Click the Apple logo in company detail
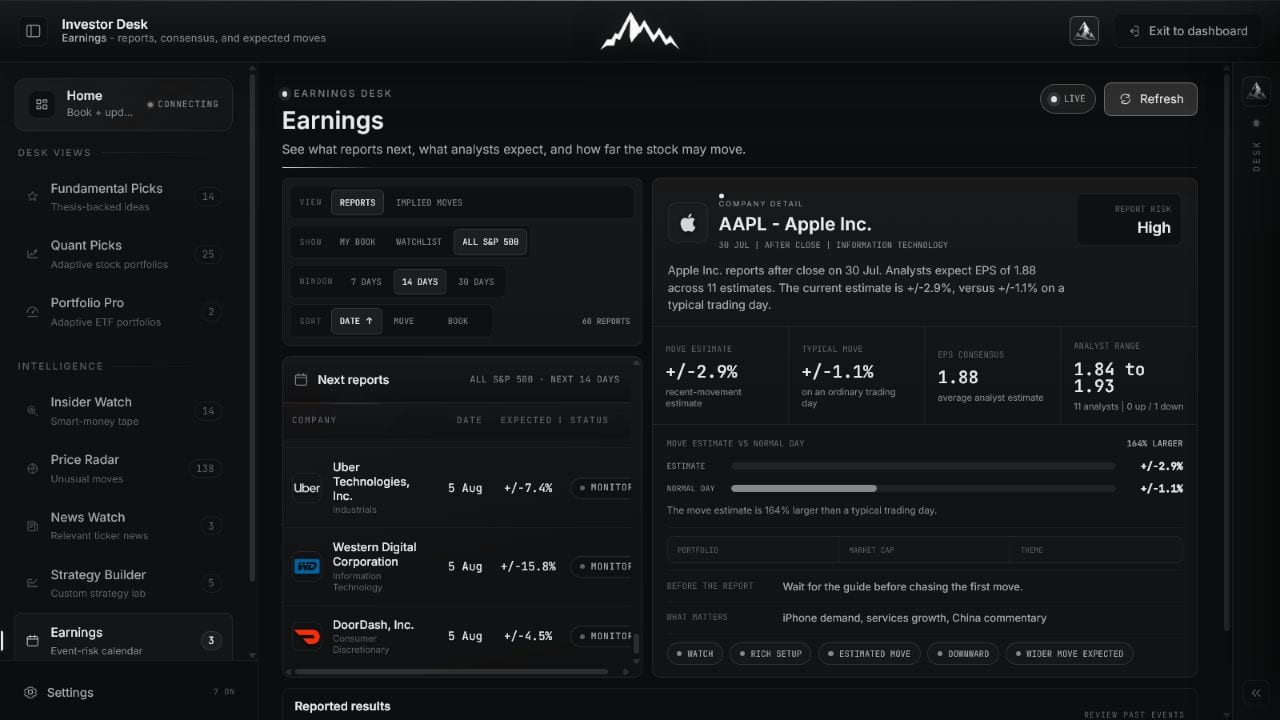 point(688,224)
